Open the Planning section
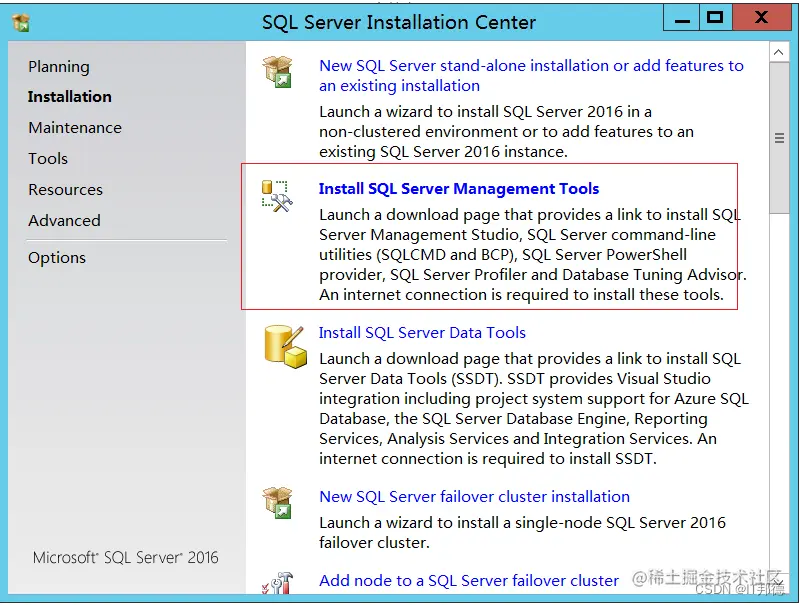The image size is (800, 605). 59,66
